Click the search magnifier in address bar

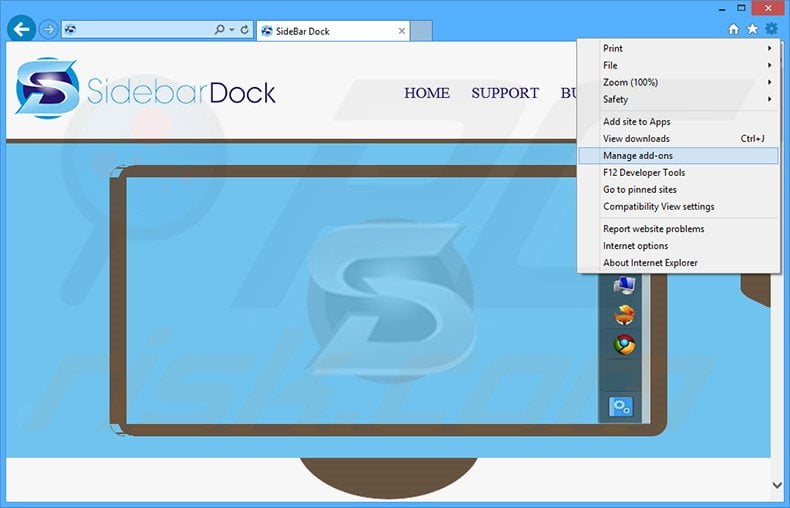219,30
